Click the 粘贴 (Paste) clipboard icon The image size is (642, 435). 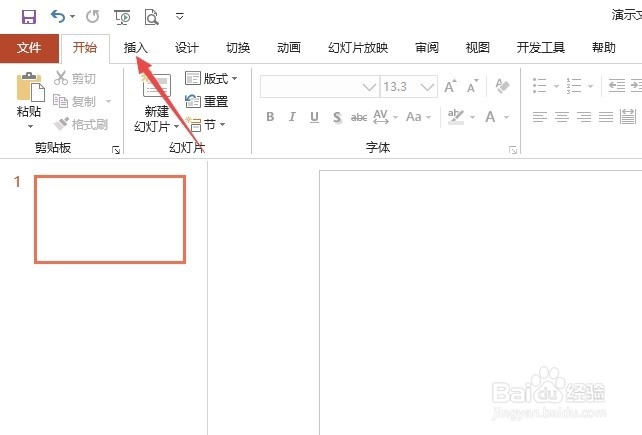[x=30, y=87]
